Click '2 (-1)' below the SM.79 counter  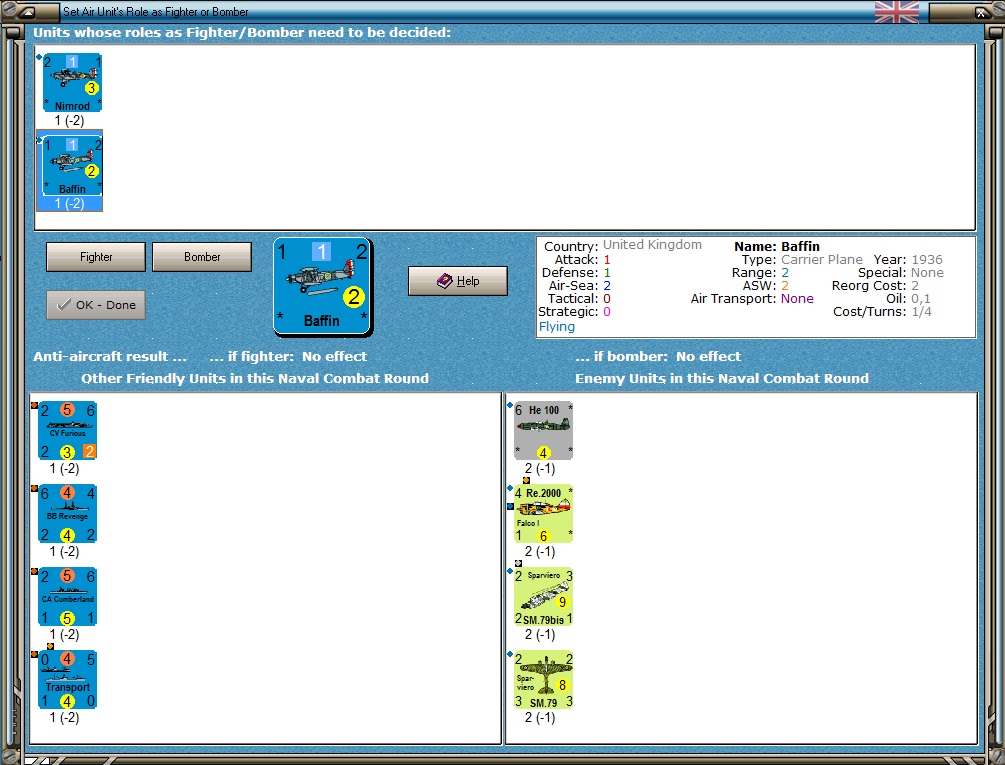coord(540,718)
